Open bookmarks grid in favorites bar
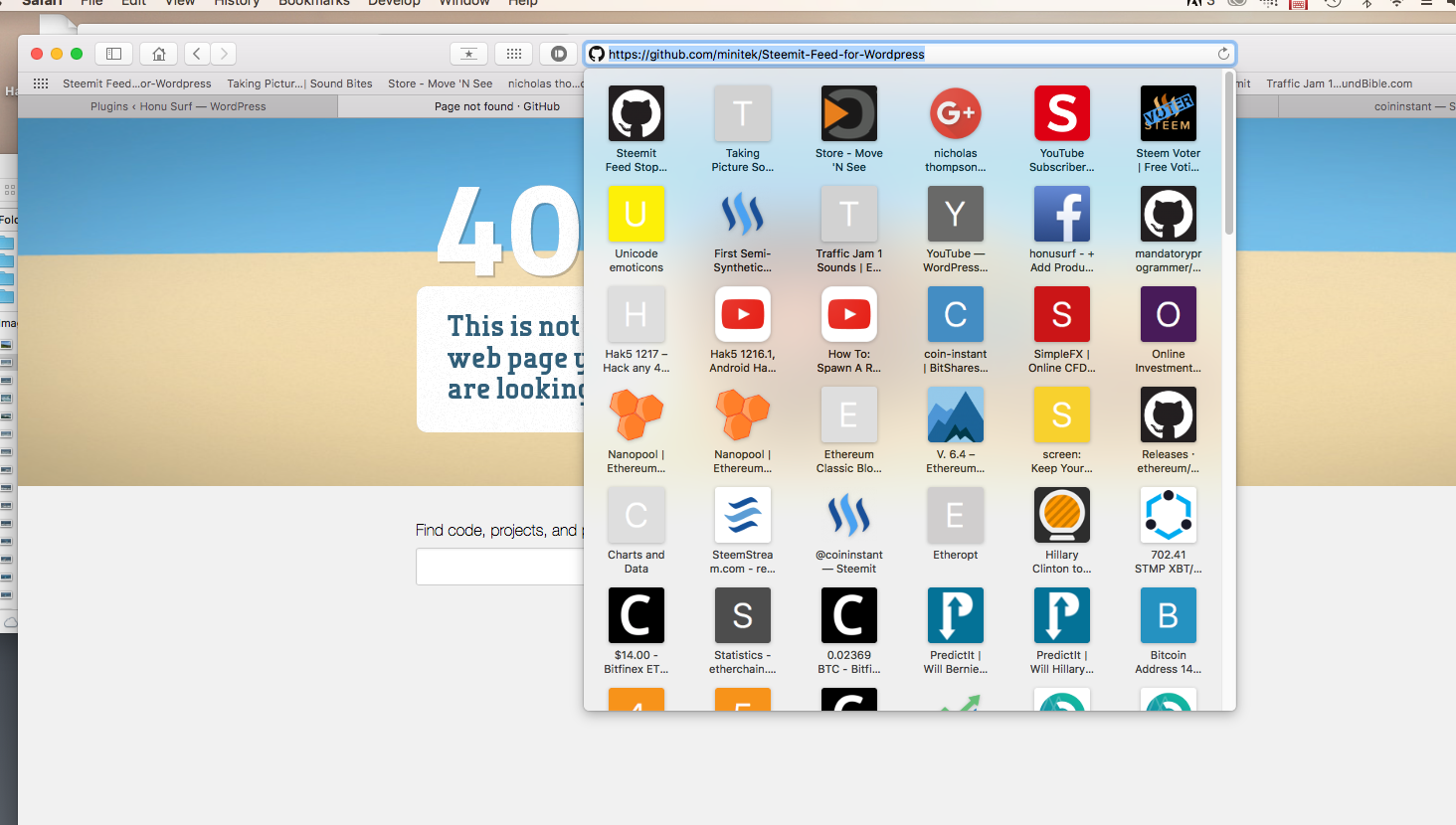Screen dimensions: 1456x825 [41, 83]
